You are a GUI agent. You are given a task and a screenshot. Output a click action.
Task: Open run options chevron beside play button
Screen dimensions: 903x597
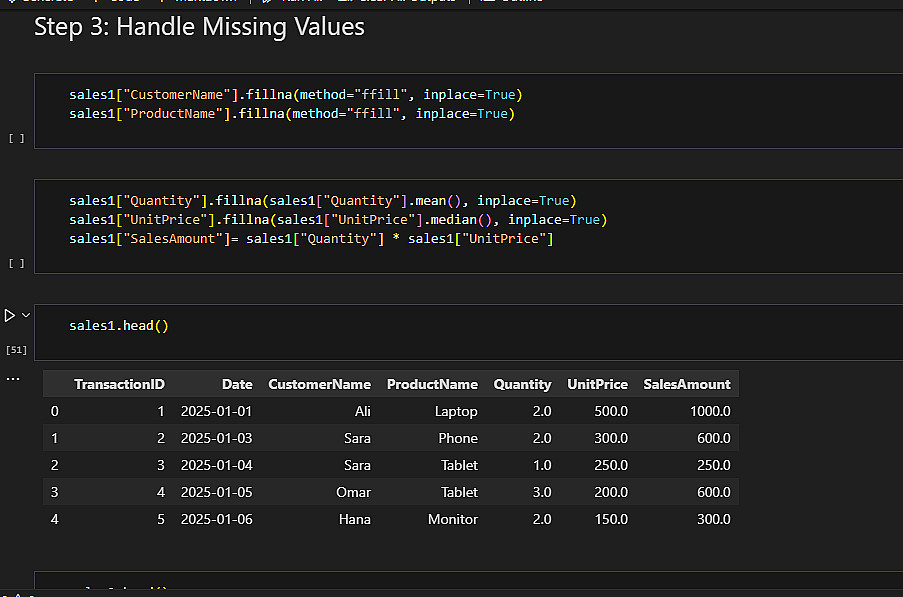click(26, 315)
